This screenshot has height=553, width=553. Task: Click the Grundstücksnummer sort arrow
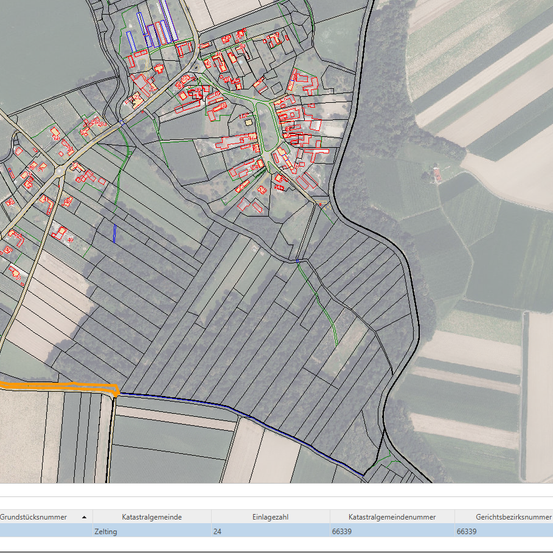click(x=84, y=517)
